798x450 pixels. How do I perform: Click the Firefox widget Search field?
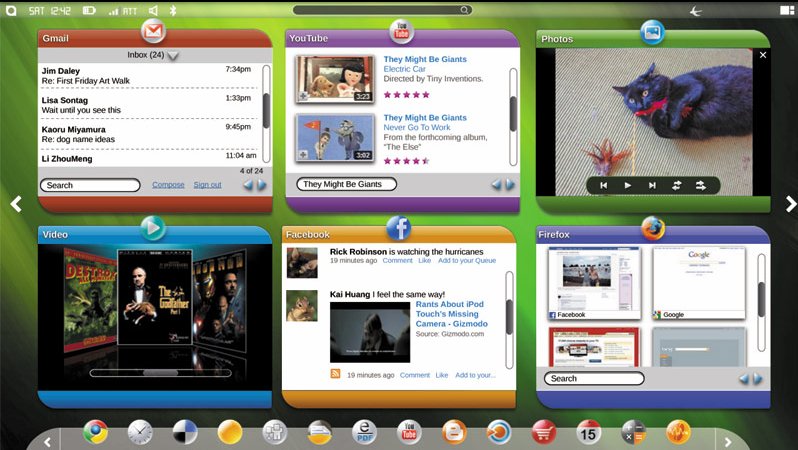(594, 378)
